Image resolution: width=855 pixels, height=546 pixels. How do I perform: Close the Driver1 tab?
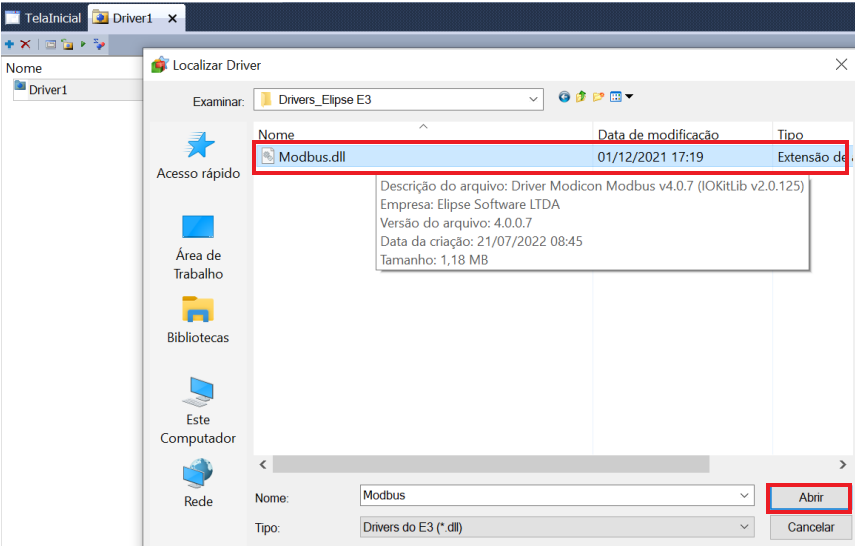tap(172, 18)
